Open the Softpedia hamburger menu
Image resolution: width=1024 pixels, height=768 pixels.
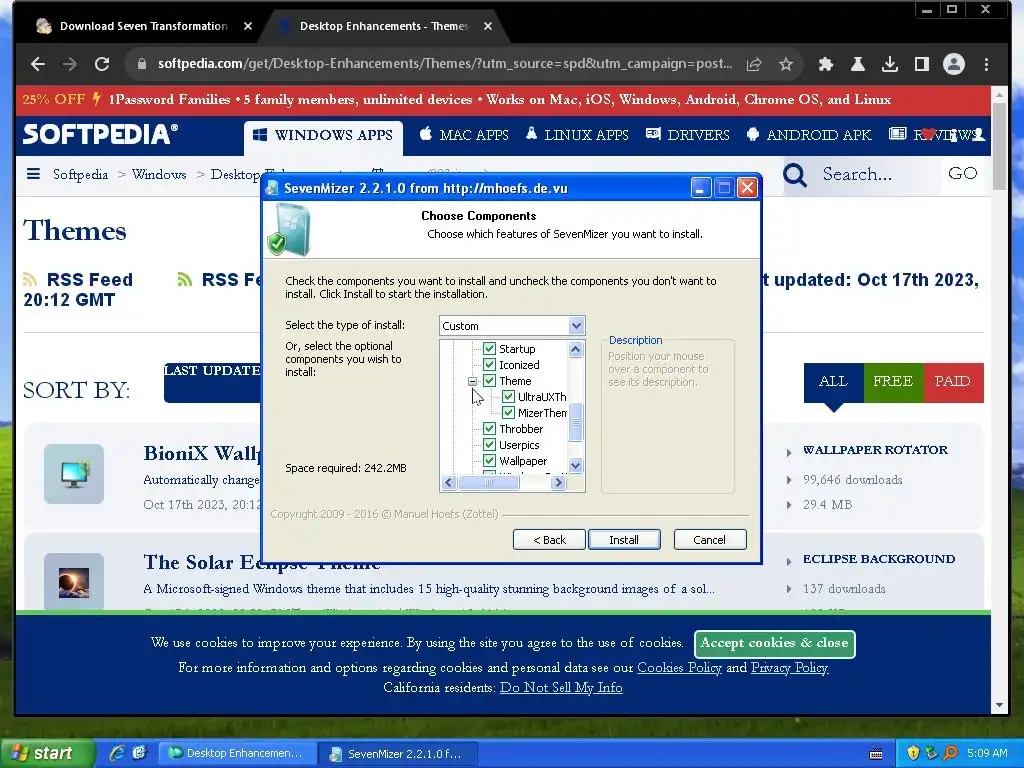[33, 174]
